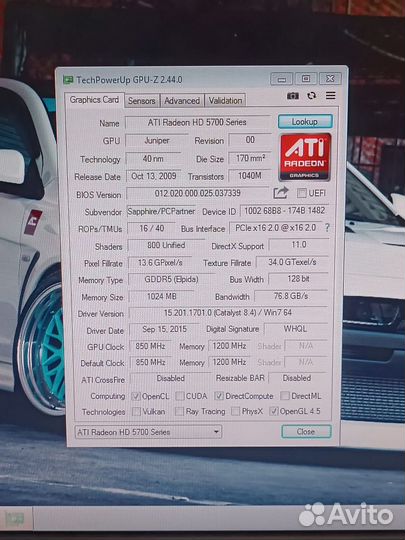Click the Subvendor Sapphire/PCPartner field
The height and width of the screenshot is (540, 405).
pyautogui.click(x=161, y=211)
